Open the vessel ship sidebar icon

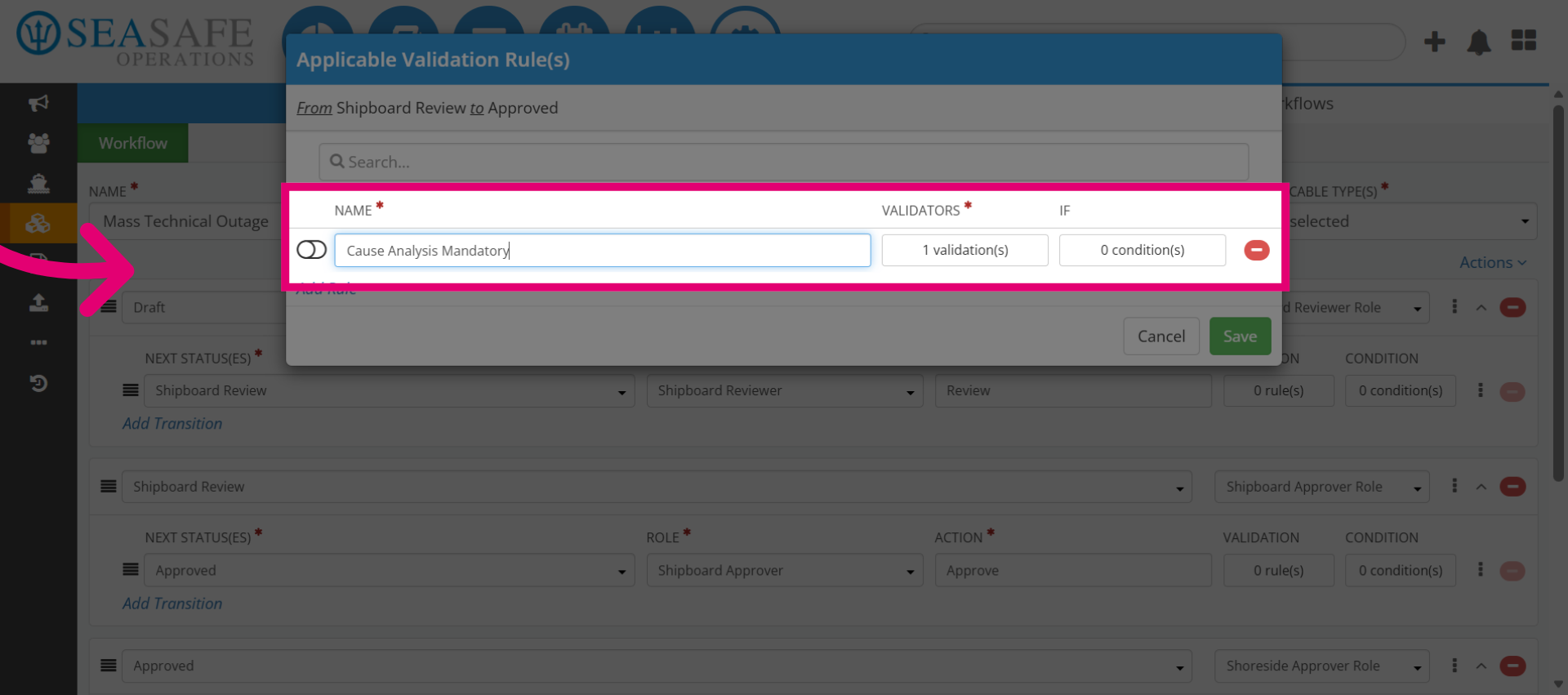click(x=38, y=183)
